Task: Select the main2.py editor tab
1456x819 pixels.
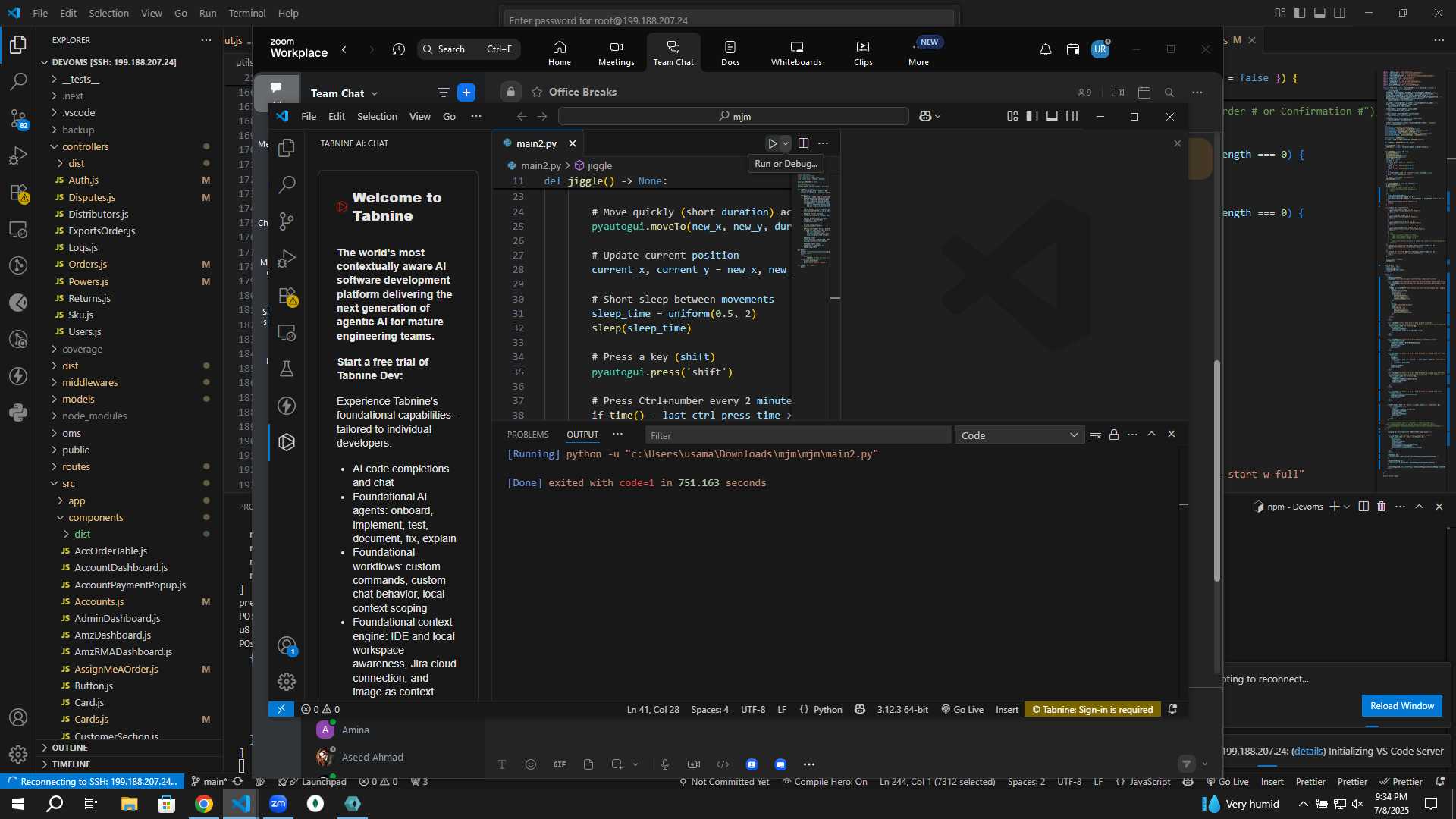Action: (535, 143)
